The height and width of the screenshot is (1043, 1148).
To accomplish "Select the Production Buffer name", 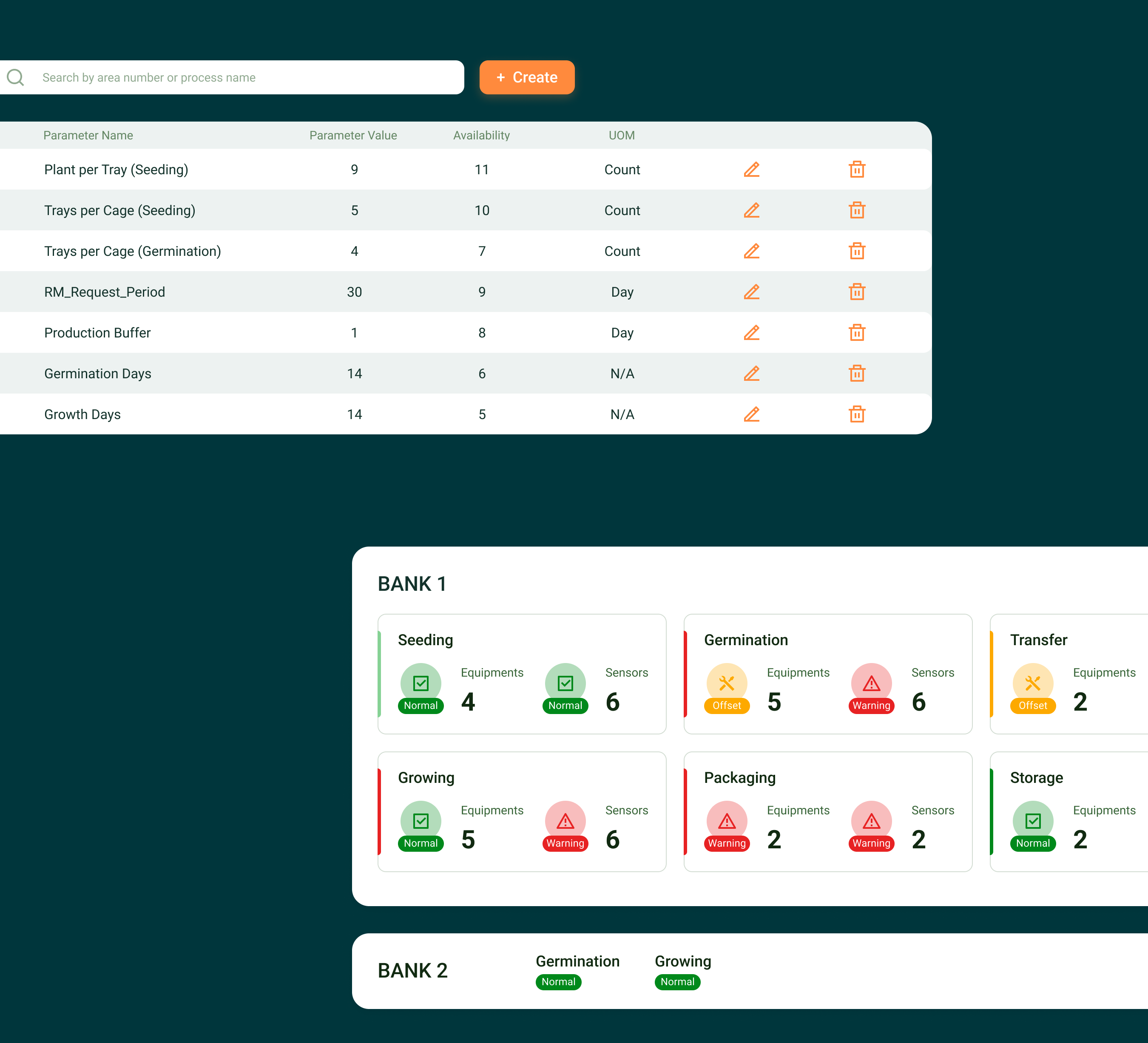I will 97,333.
